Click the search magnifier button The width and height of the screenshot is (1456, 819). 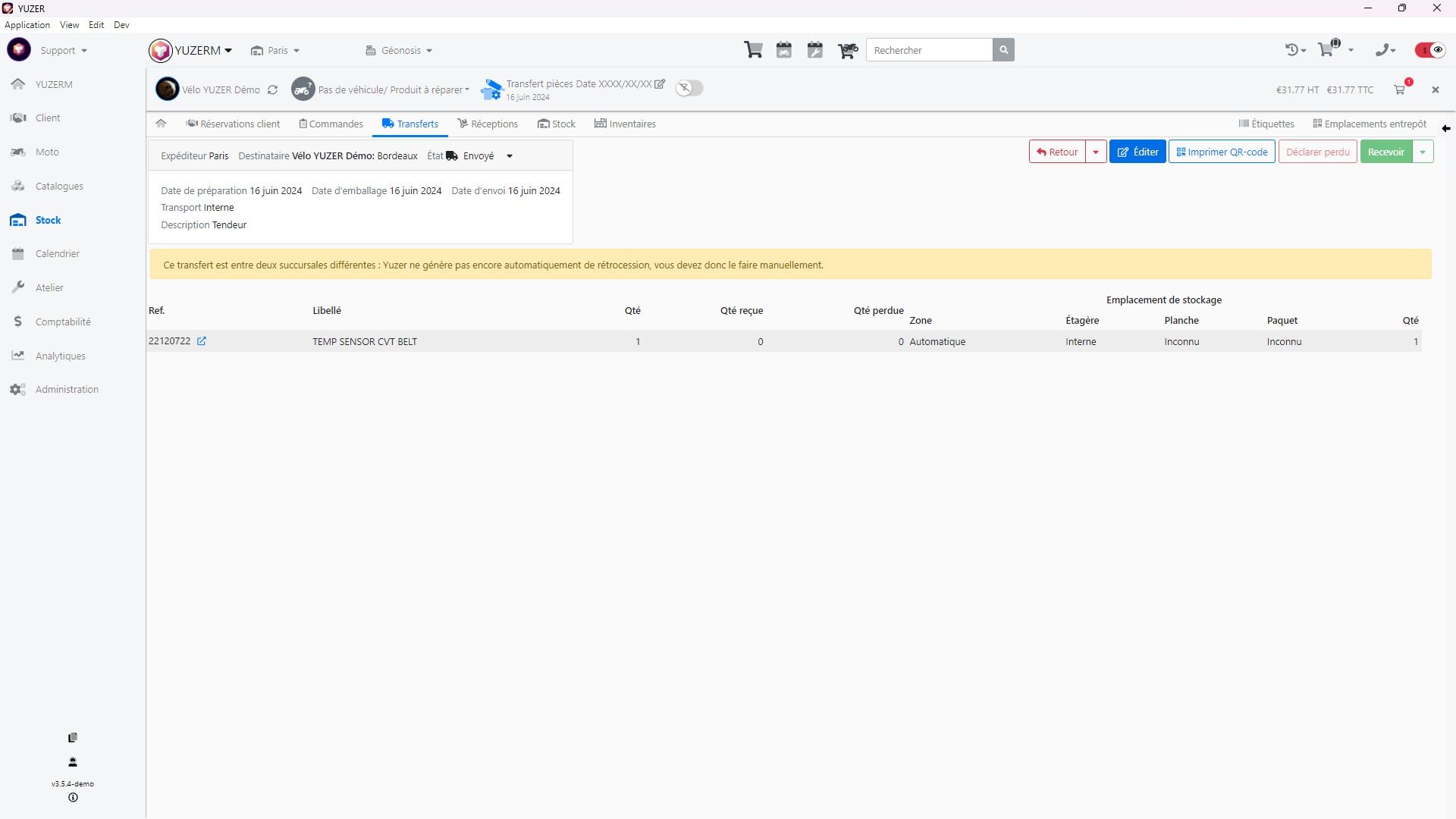click(x=1003, y=50)
